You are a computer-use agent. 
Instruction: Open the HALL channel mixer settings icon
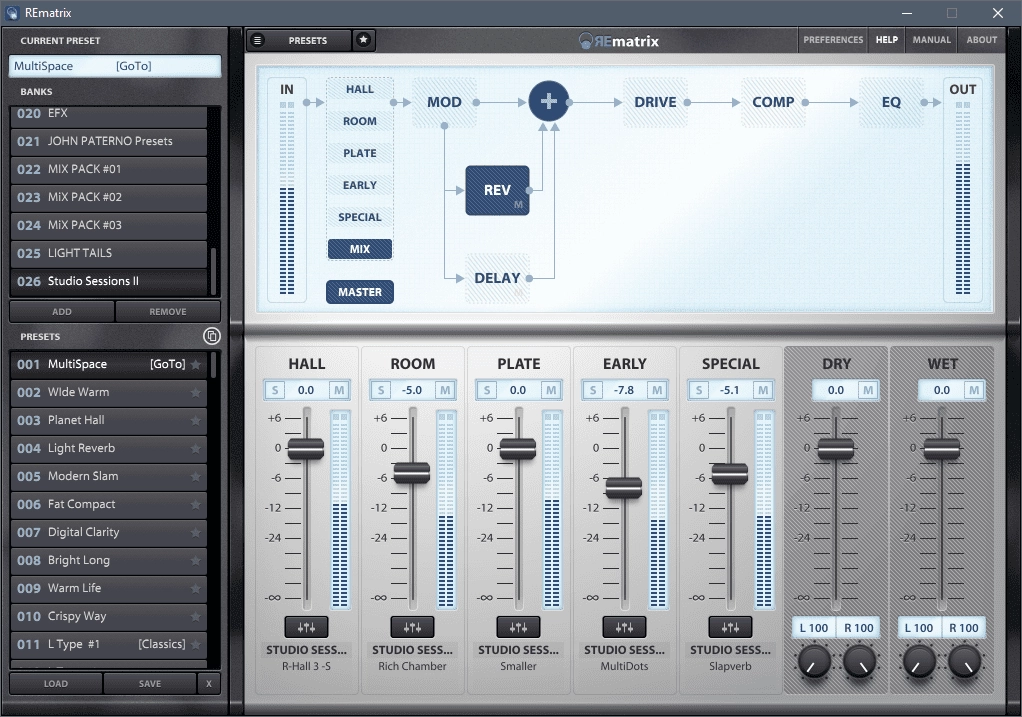click(306, 627)
